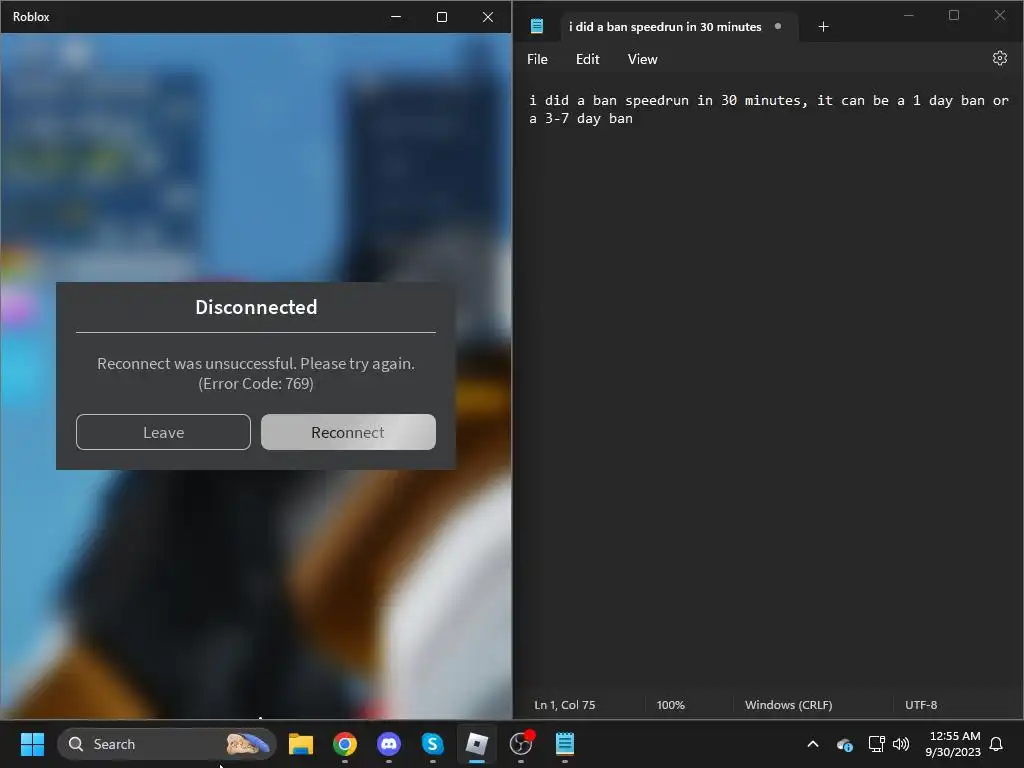Click the Disconnected dialog heading

tap(256, 307)
